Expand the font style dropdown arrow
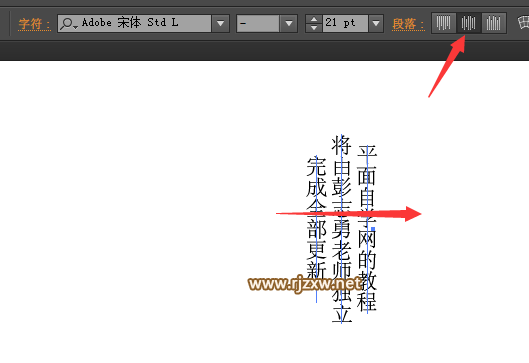This screenshot has width=529, height=363. coord(289,23)
